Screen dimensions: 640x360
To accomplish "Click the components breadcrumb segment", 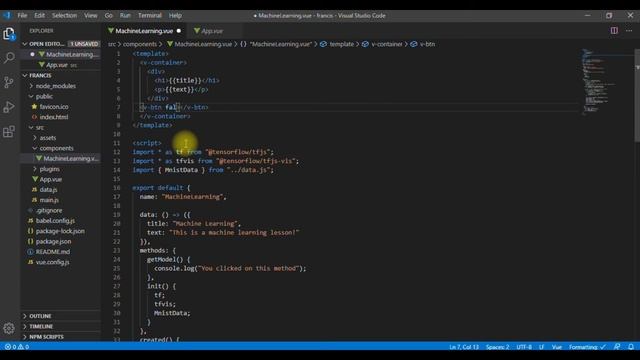I will 140,44.
